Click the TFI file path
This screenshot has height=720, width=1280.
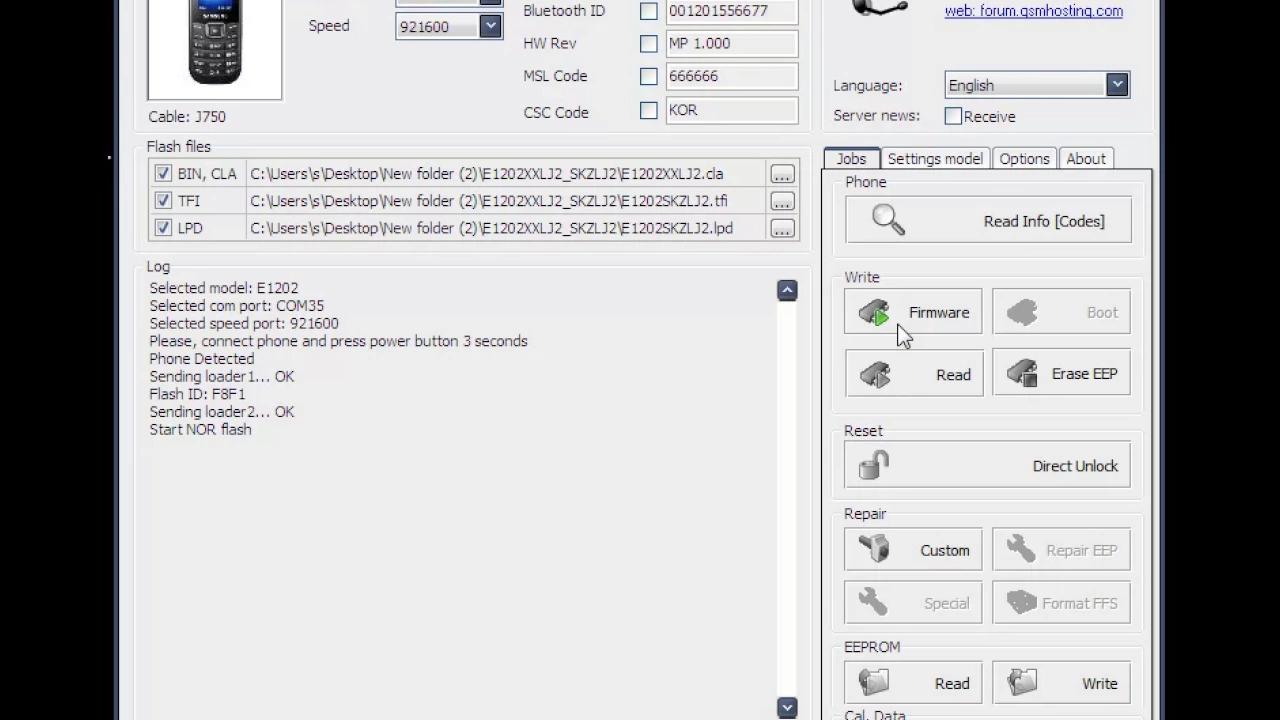click(488, 201)
